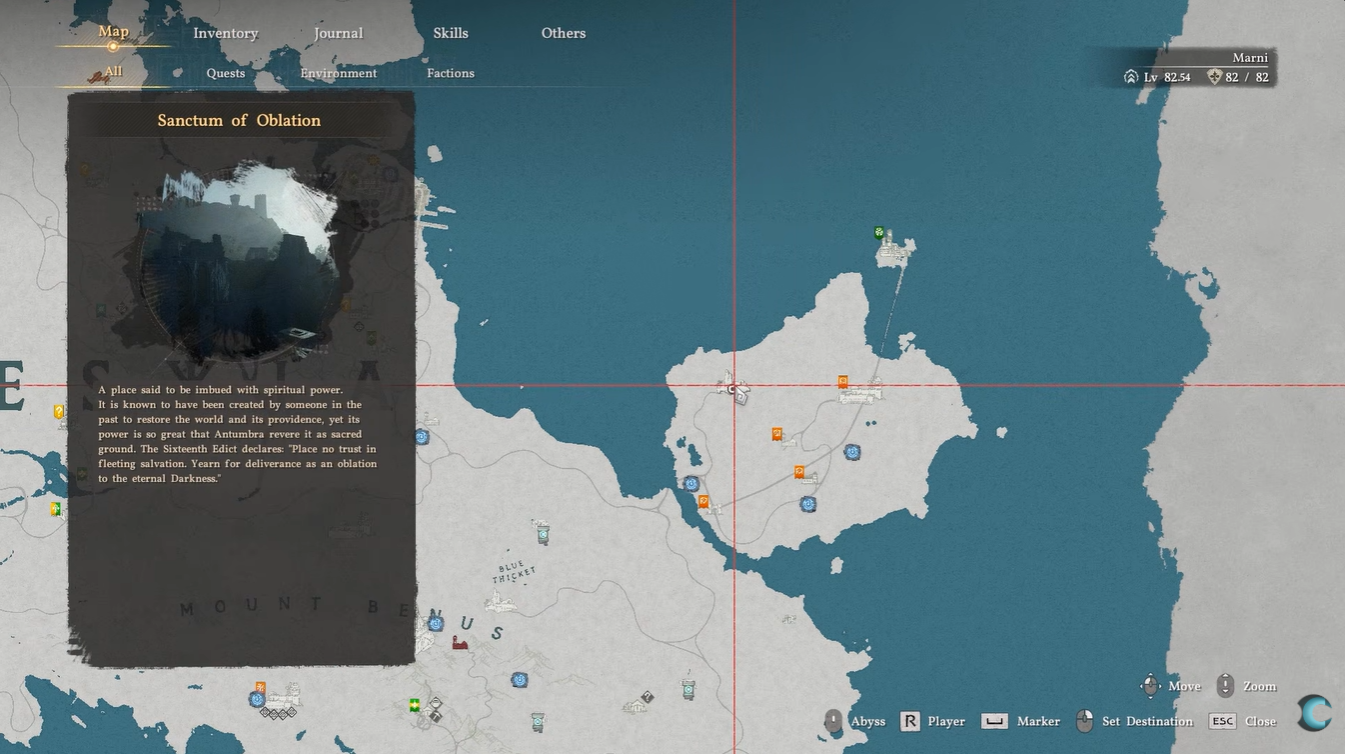Click the question mark diamond map icon

coord(647,697)
